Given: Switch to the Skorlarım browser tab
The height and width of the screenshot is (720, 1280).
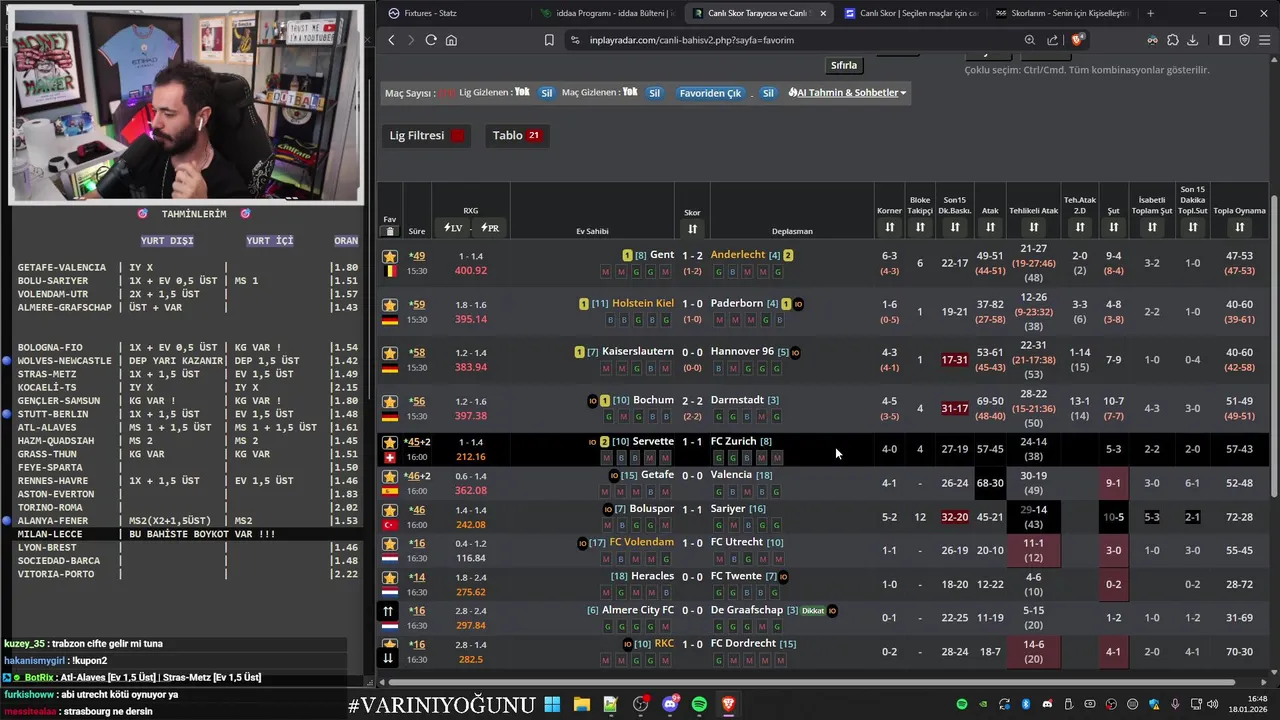Looking at the screenshot, I should [1061, 13].
